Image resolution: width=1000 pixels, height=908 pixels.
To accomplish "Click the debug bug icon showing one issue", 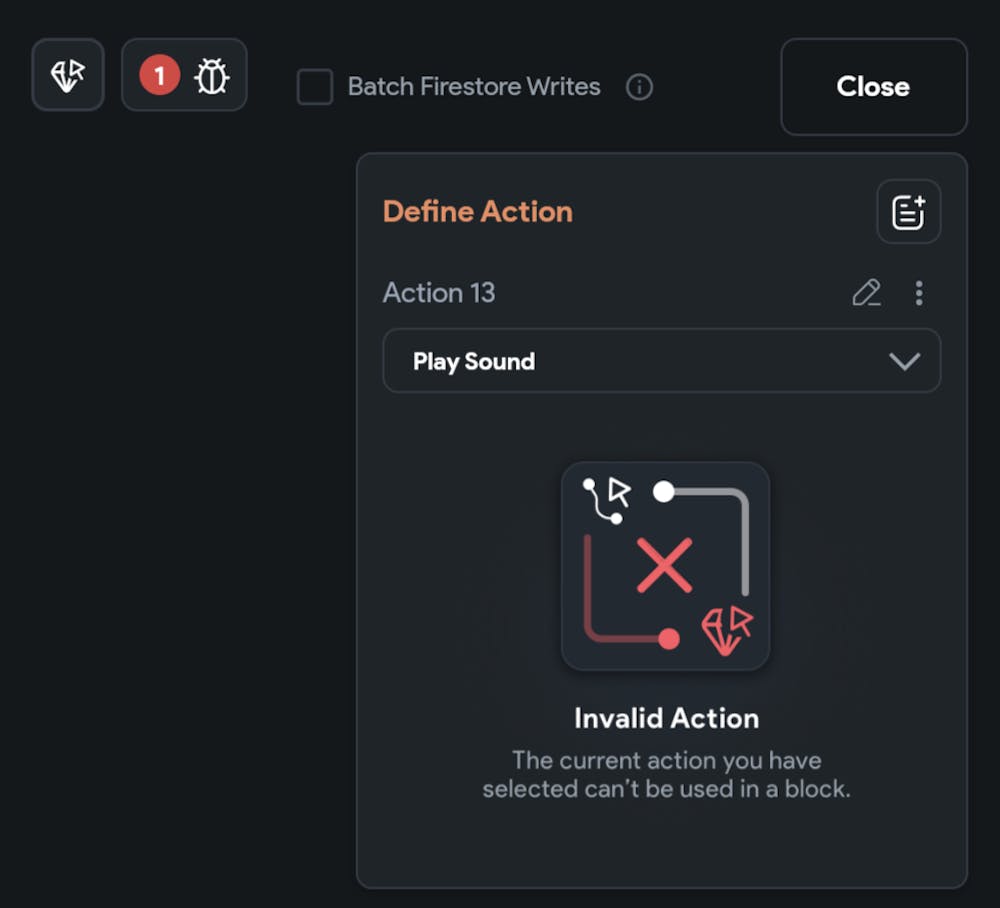I will click(212, 74).
